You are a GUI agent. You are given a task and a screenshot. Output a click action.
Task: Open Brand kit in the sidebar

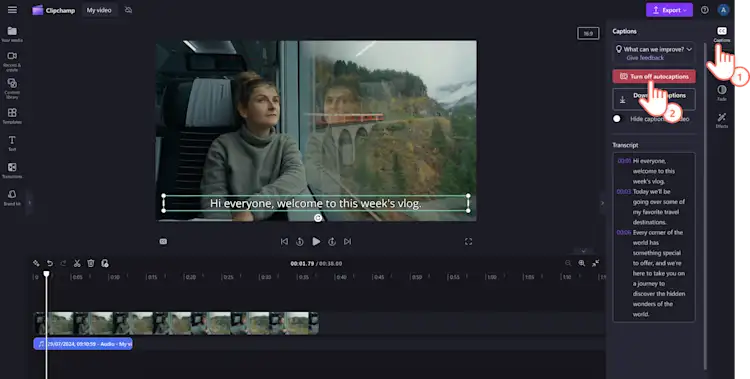(x=12, y=197)
